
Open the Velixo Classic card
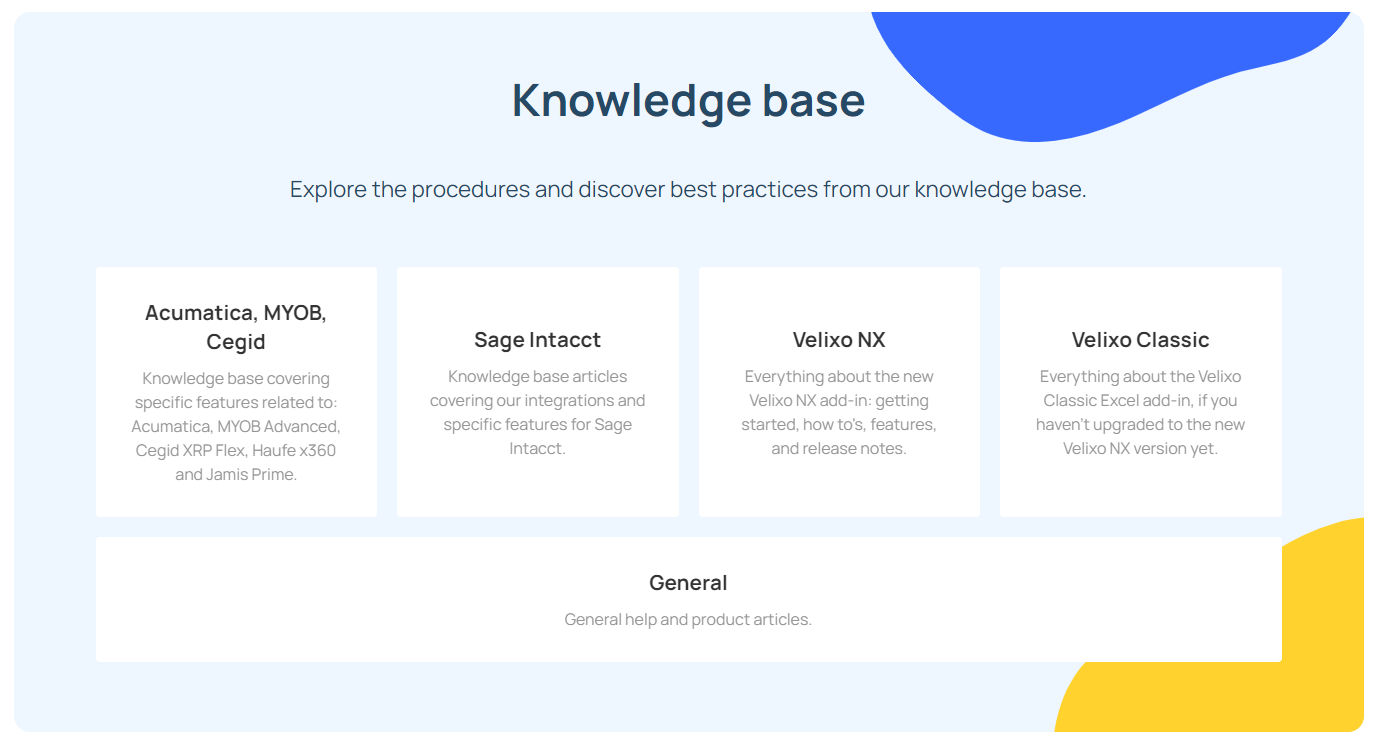pos(1141,392)
